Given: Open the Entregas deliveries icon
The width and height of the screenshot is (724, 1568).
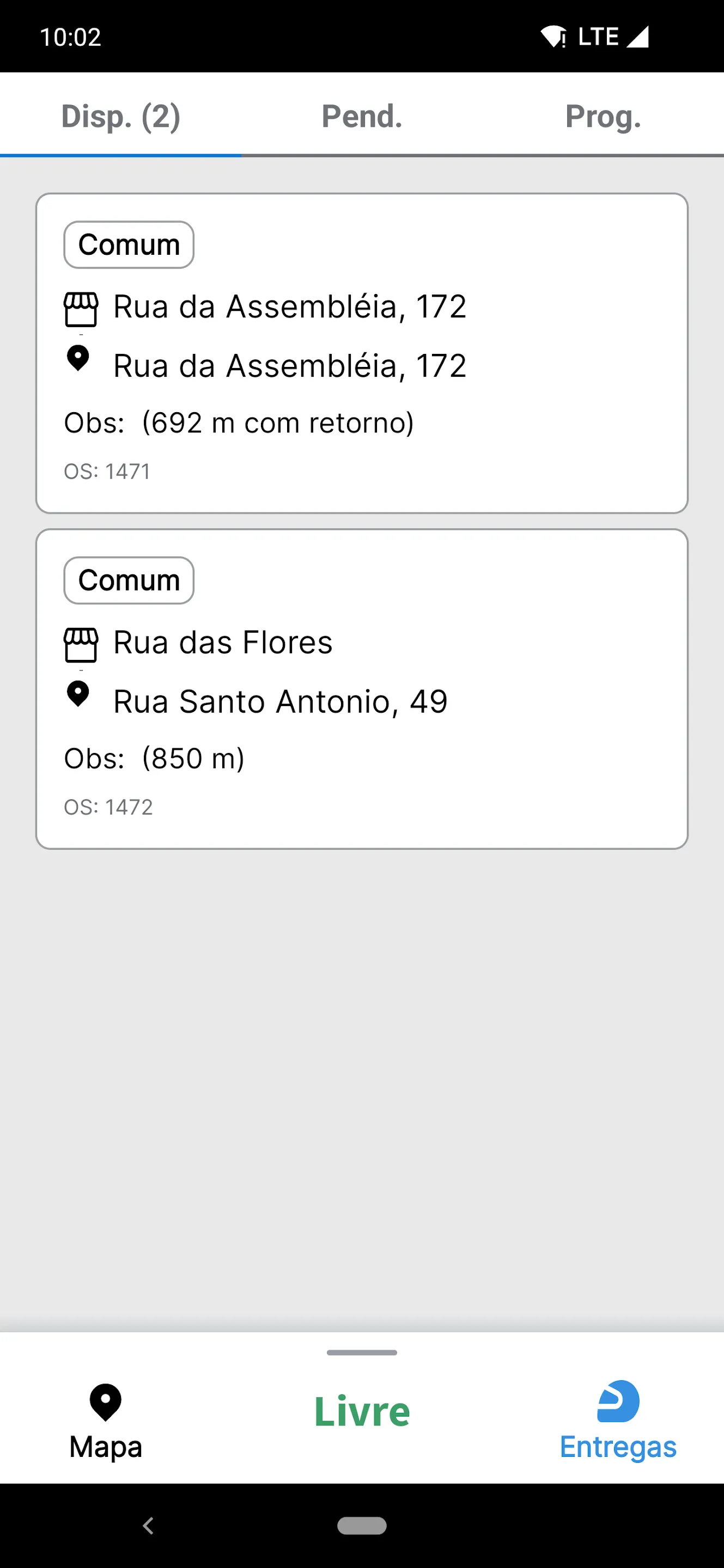Looking at the screenshot, I should coord(618,1401).
